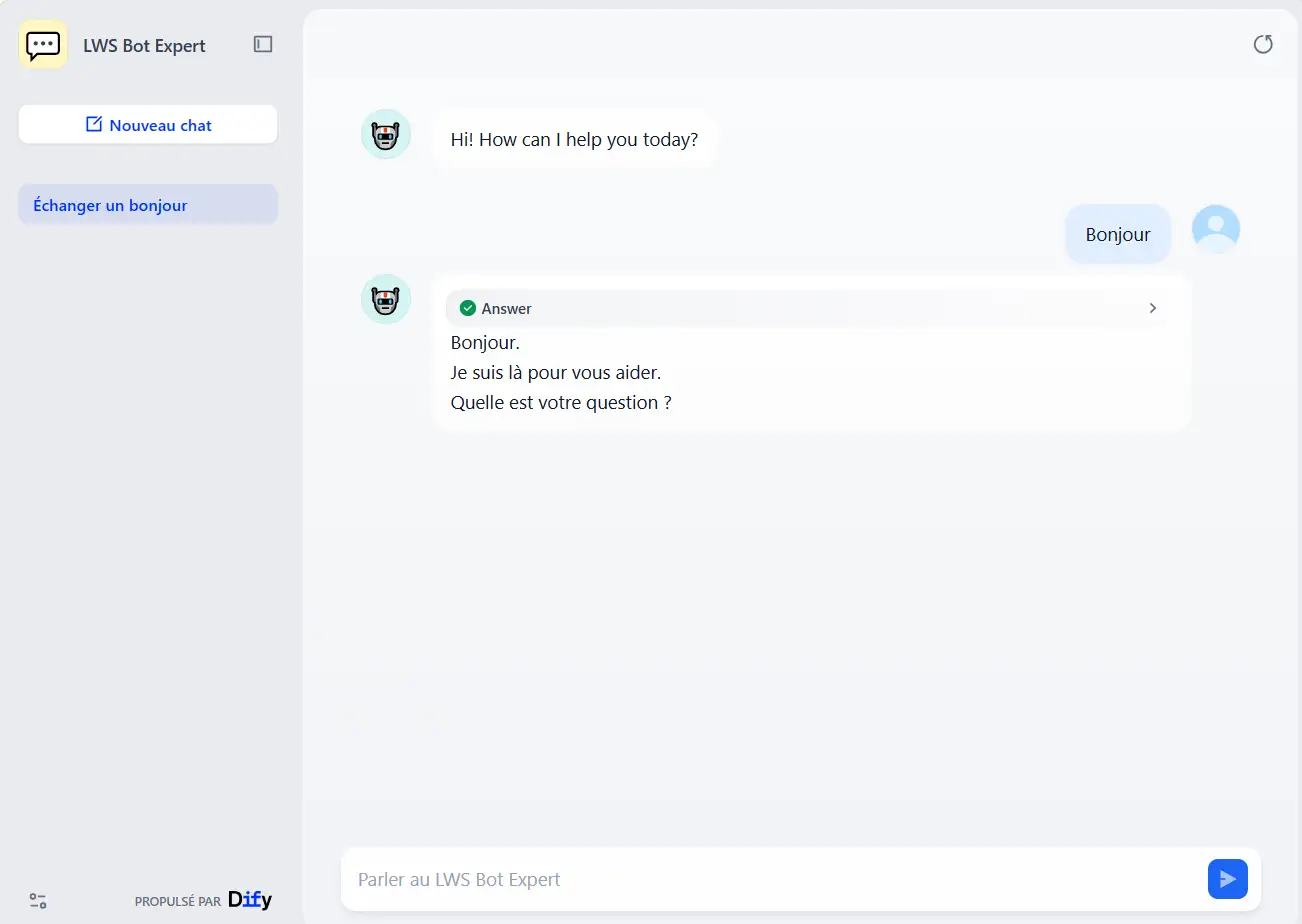Reset the conversation with the refresh icon
Viewport: 1302px width, 924px height.
1263,44
